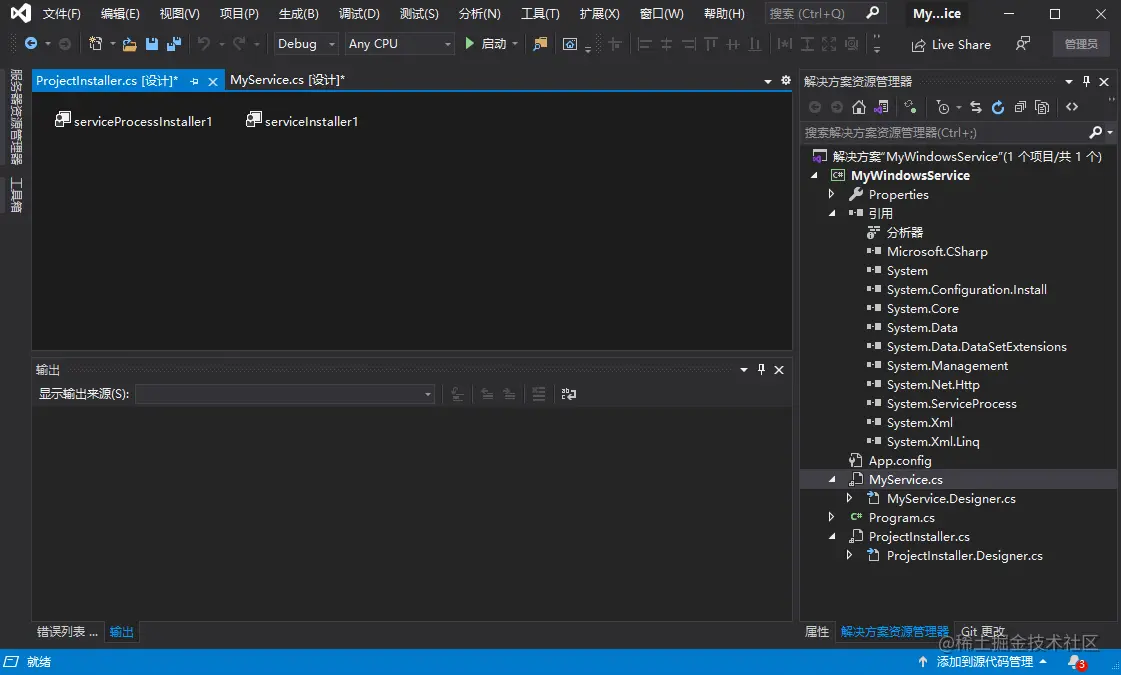
Task: Toggle the Show All Files icon
Action: pyautogui.click(x=1042, y=107)
